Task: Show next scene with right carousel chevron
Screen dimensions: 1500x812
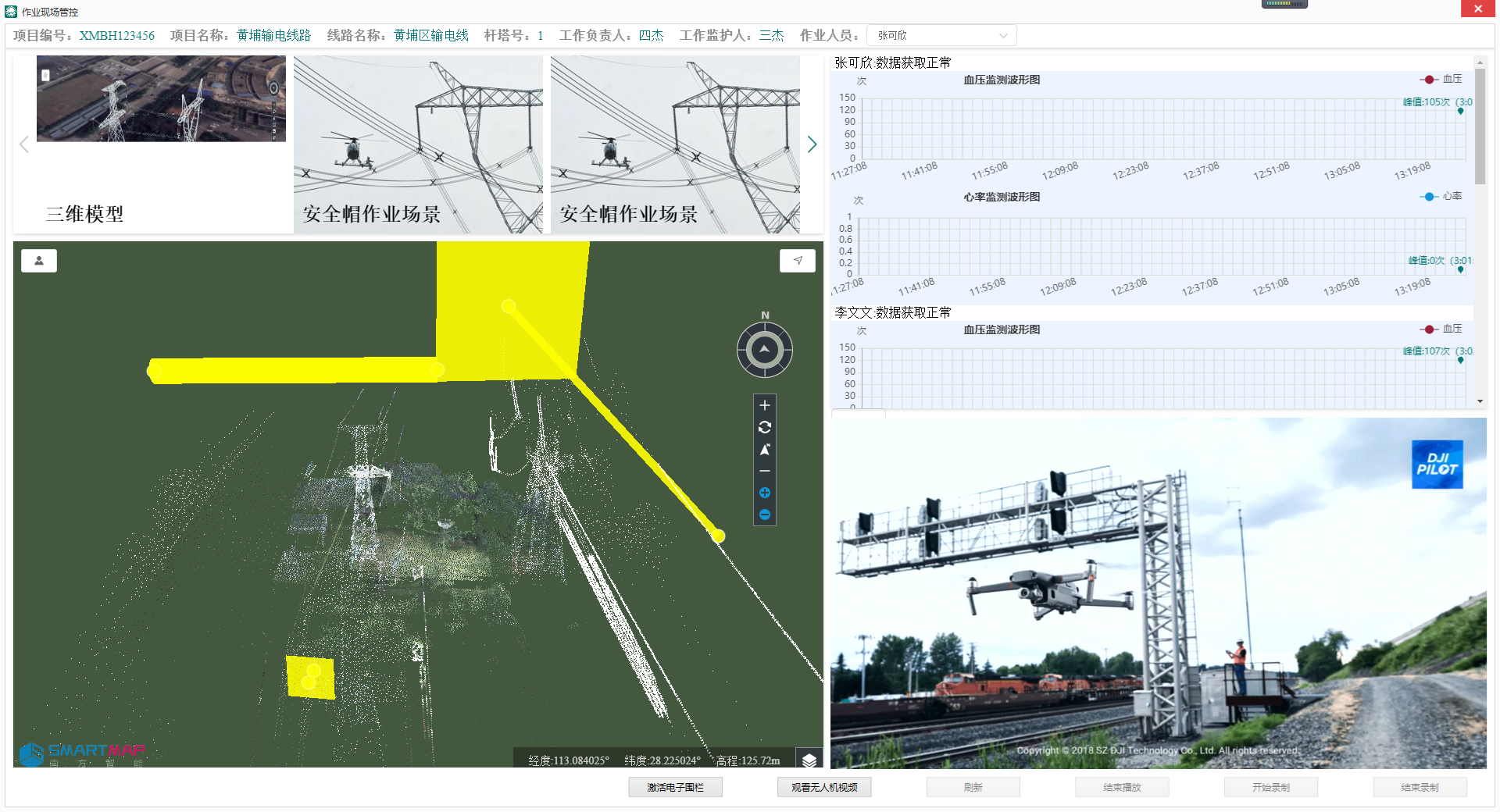Action: [x=812, y=144]
